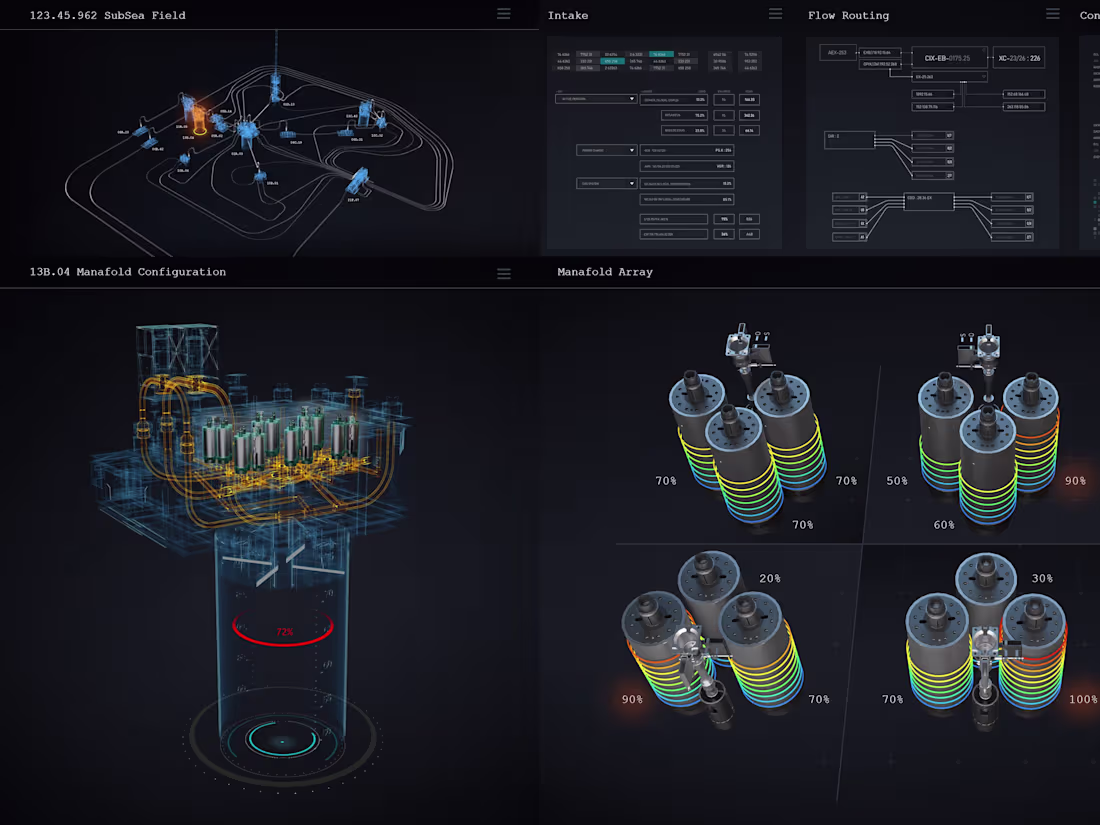Click the Manafold Array panel title
Screen dimensions: 1100x825
tap(605, 271)
